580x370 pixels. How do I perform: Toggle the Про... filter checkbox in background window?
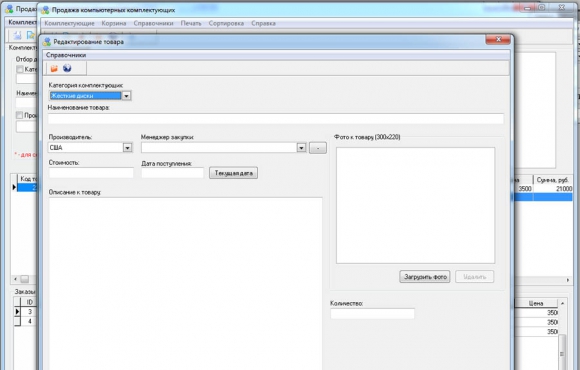point(20,115)
